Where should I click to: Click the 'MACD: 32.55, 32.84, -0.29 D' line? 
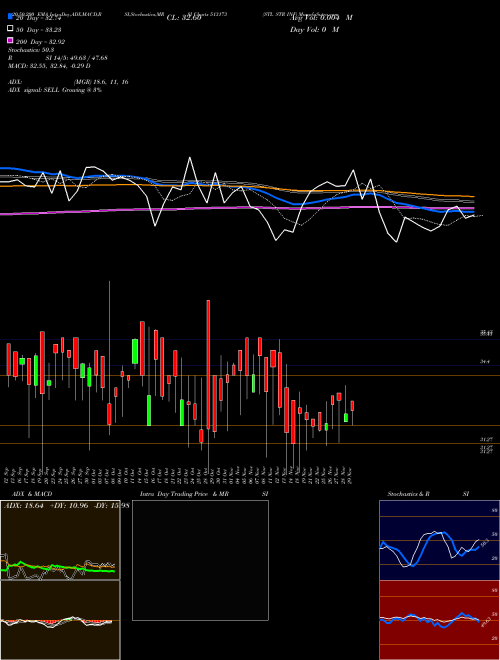(49, 66)
